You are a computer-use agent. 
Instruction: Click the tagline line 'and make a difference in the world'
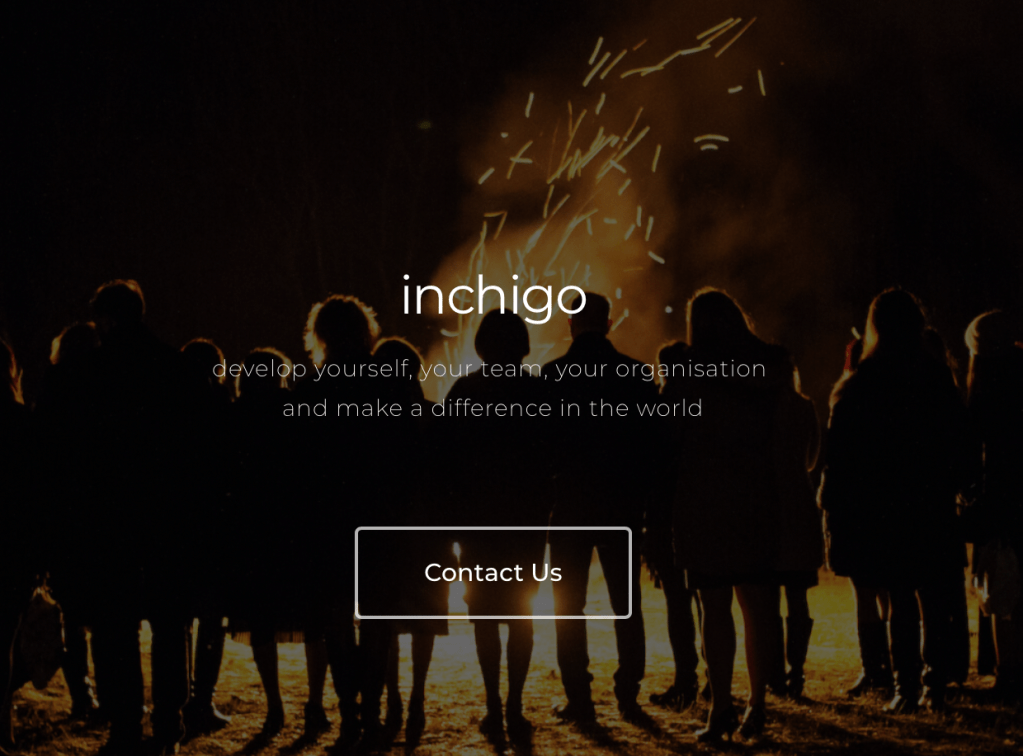(493, 408)
